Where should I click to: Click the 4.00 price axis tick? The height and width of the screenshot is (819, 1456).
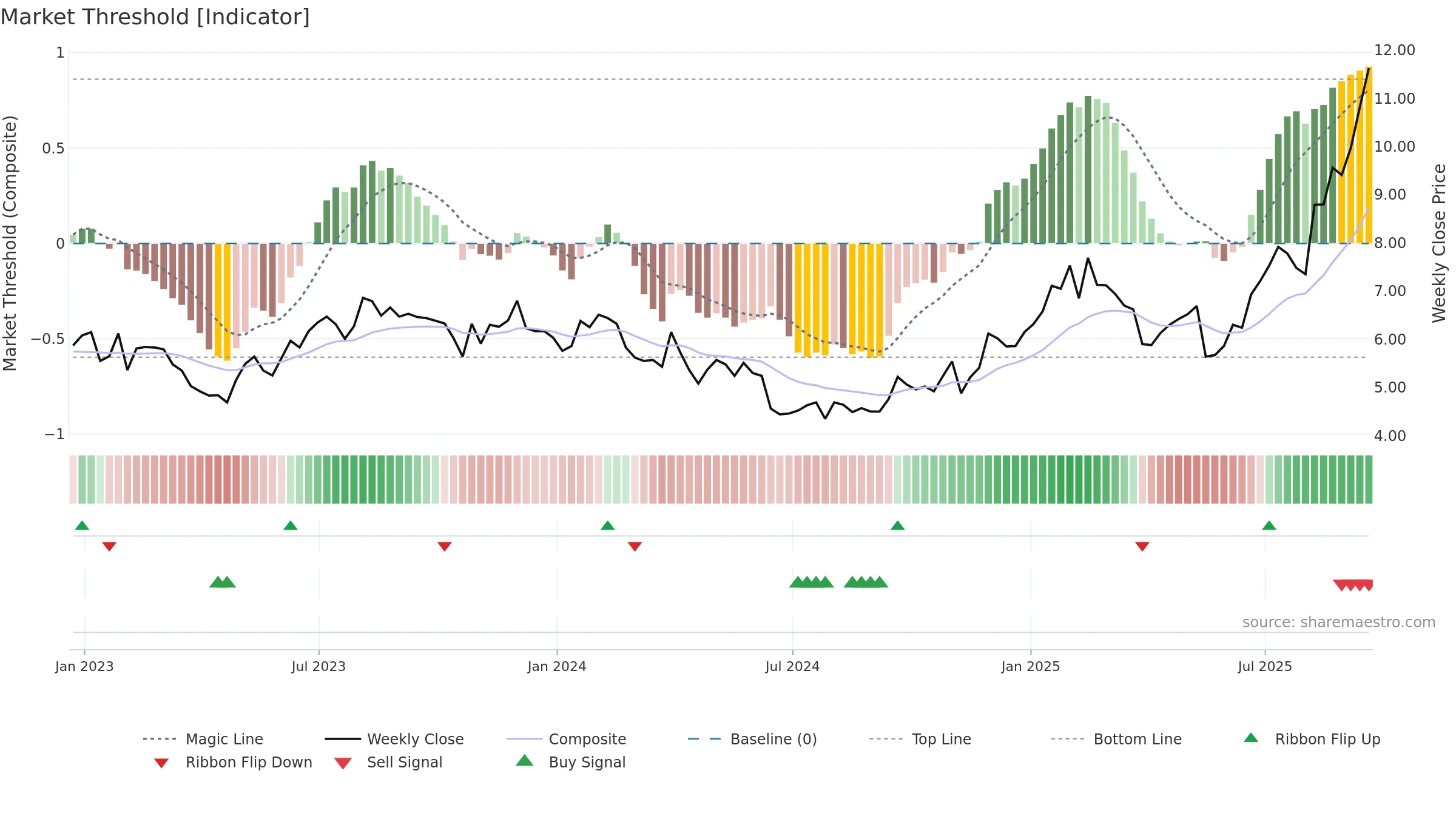[x=1390, y=436]
